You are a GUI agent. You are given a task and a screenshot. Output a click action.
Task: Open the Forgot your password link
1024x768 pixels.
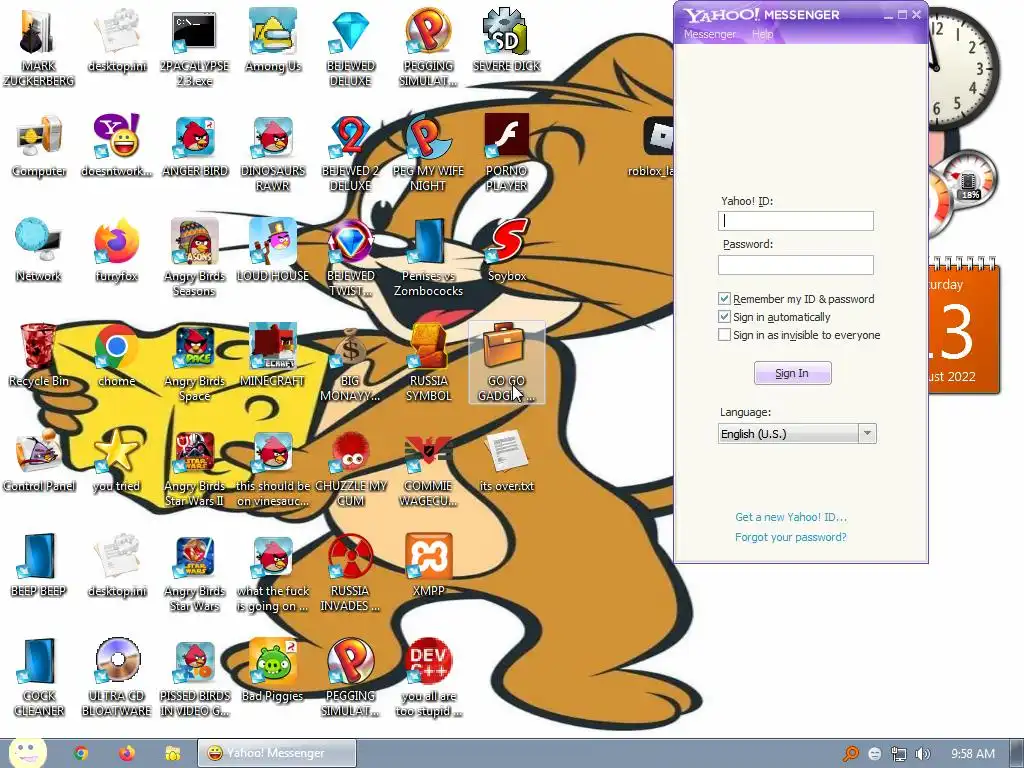790,537
